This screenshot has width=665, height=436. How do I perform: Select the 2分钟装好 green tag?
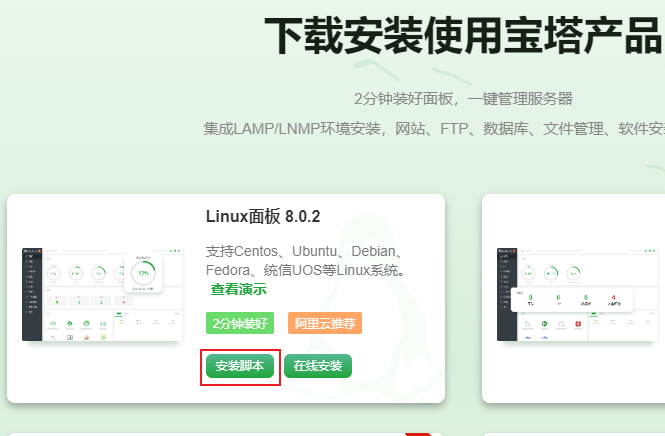240,324
